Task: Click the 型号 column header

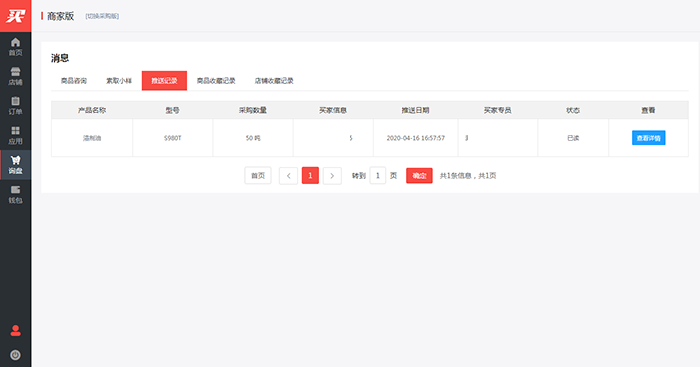Action: click(x=172, y=110)
